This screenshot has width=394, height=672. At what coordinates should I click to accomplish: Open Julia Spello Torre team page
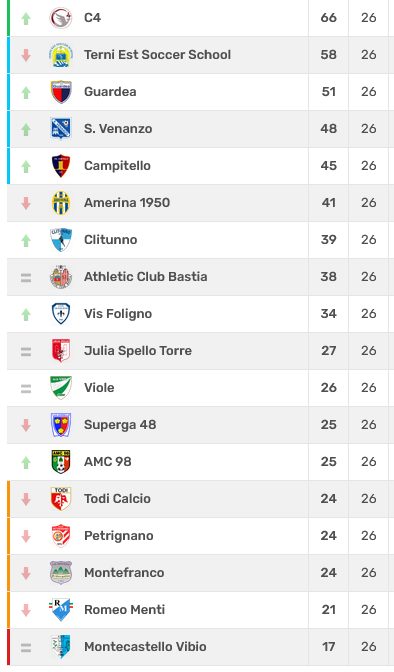[138, 351]
